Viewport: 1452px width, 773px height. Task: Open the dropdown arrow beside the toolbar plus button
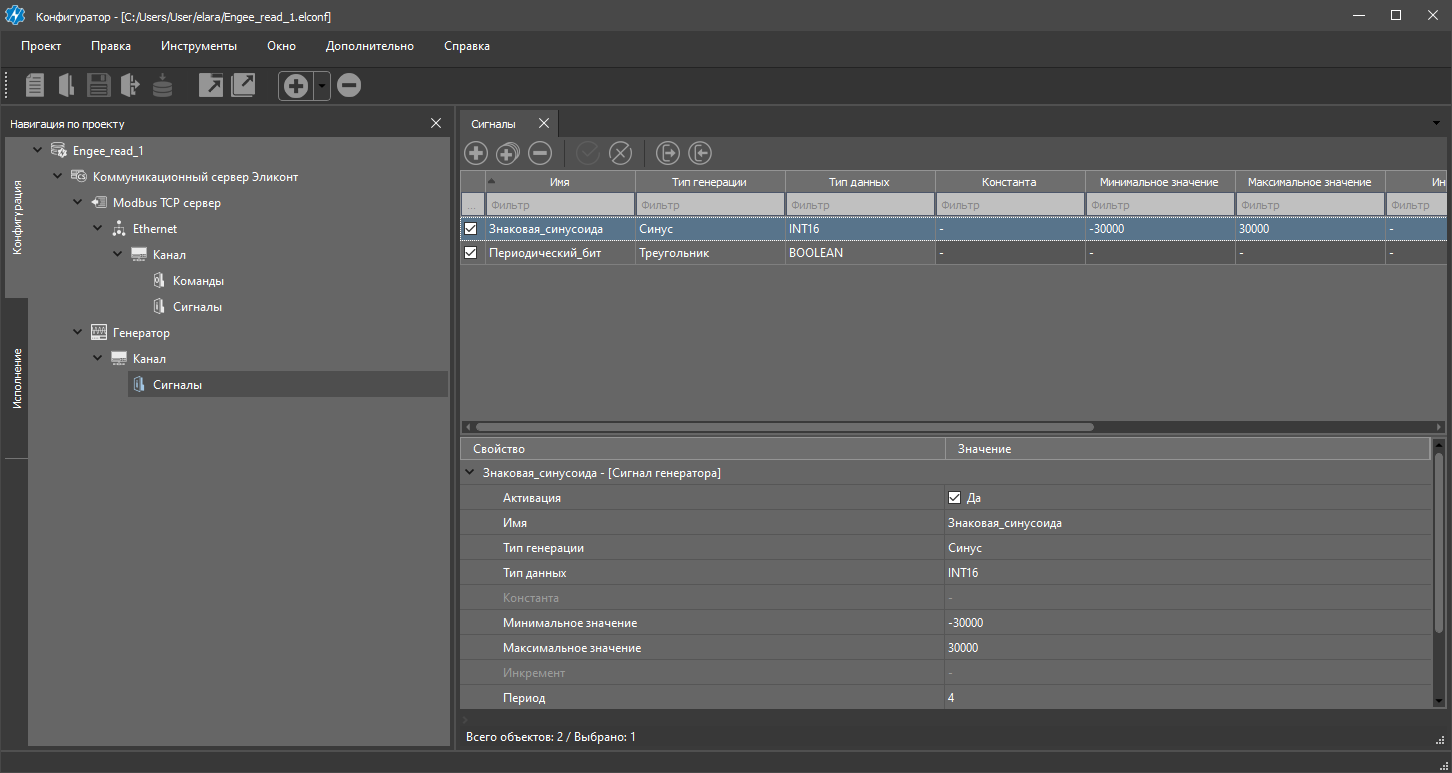coord(322,86)
